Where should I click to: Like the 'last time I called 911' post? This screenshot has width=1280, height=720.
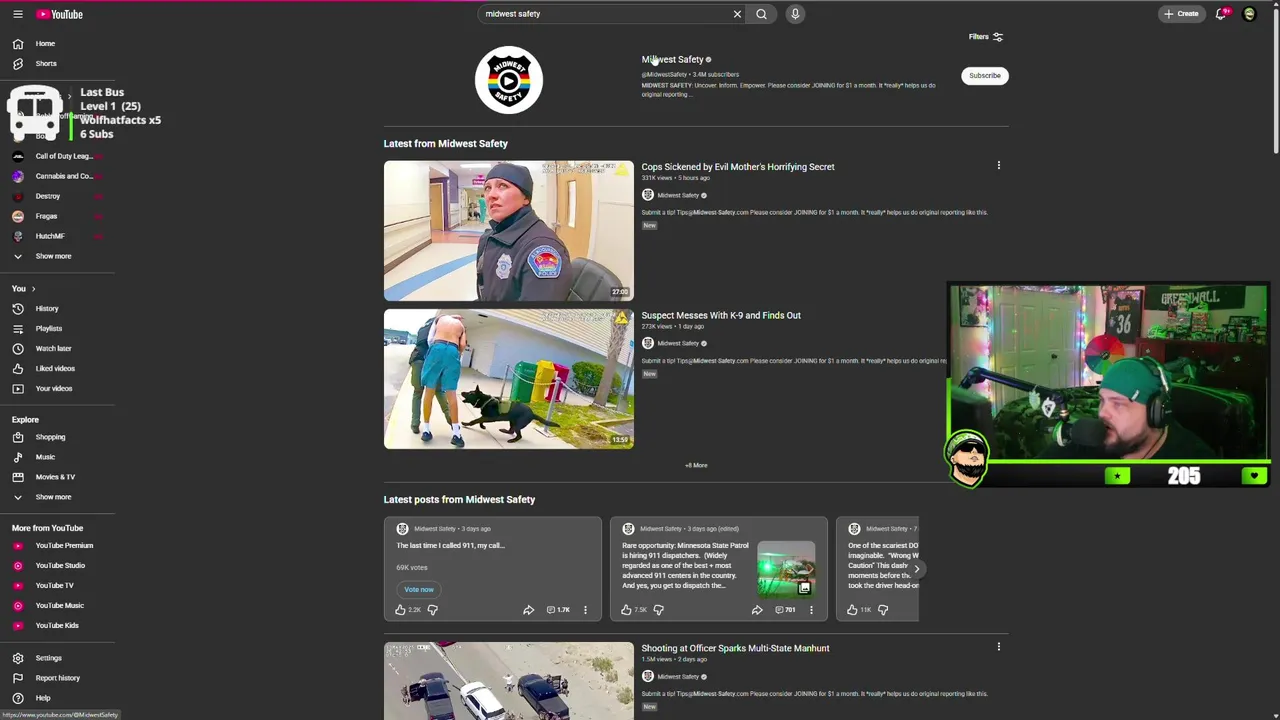(x=401, y=610)
